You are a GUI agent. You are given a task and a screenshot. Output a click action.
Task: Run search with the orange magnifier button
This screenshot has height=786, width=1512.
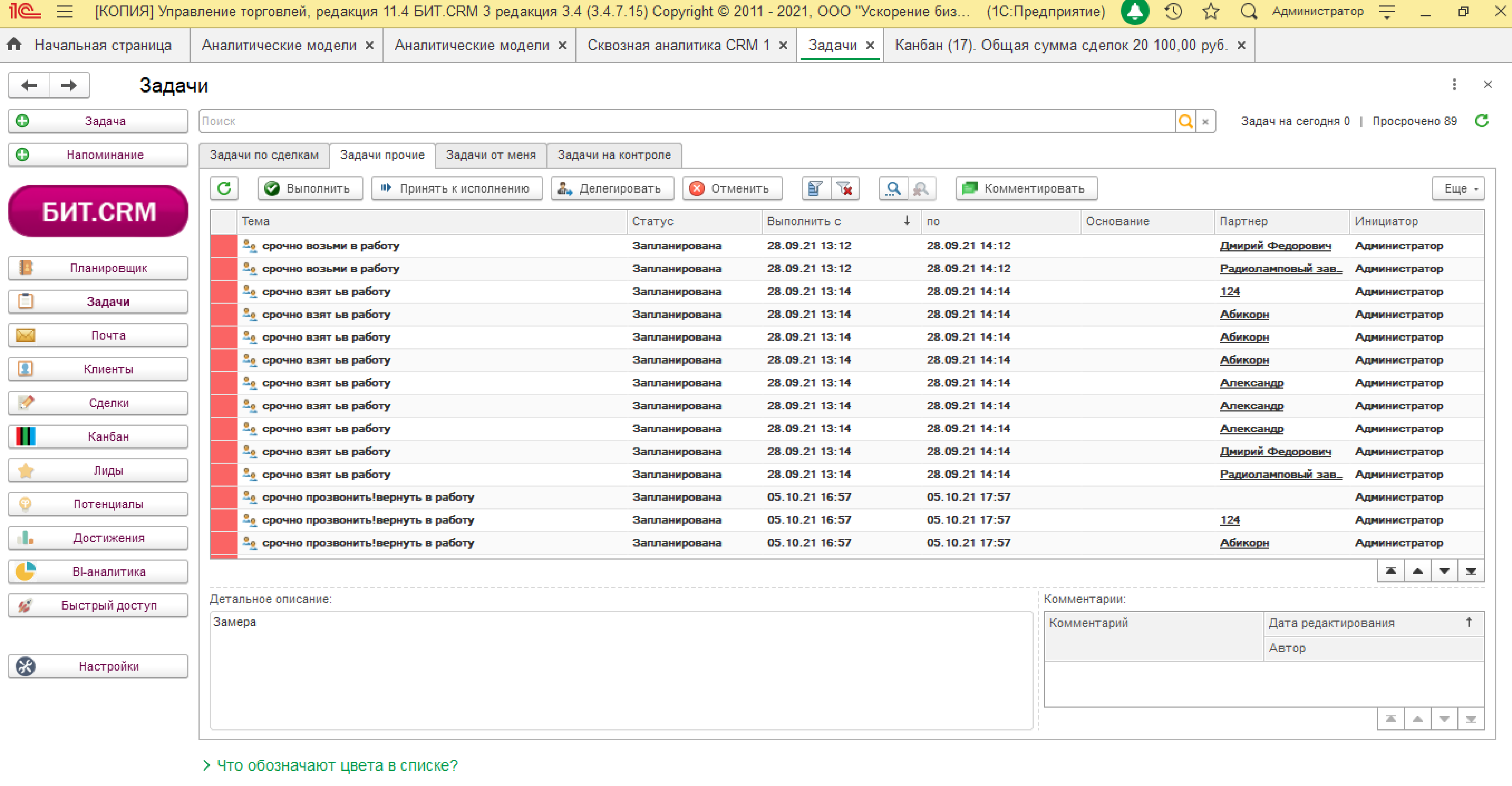1186,122
